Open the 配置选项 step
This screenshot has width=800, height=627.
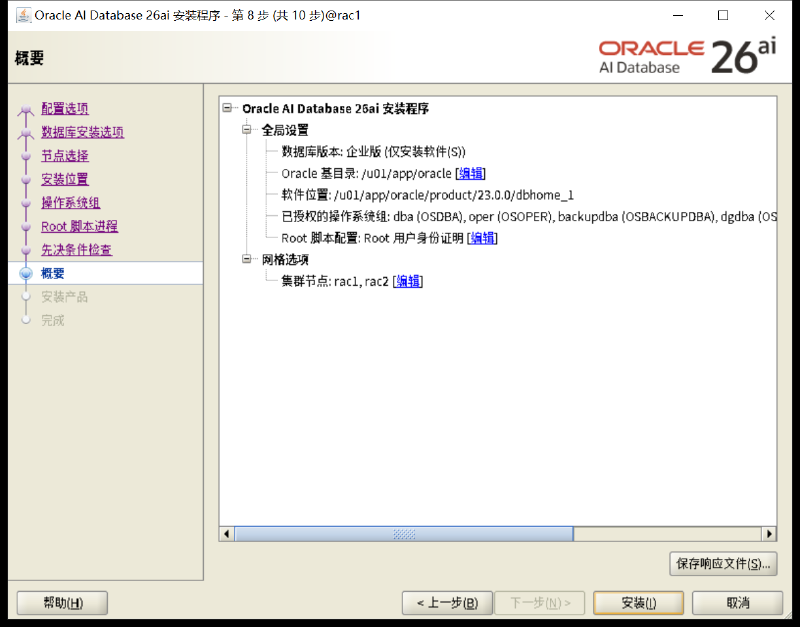tap(65, 109)
